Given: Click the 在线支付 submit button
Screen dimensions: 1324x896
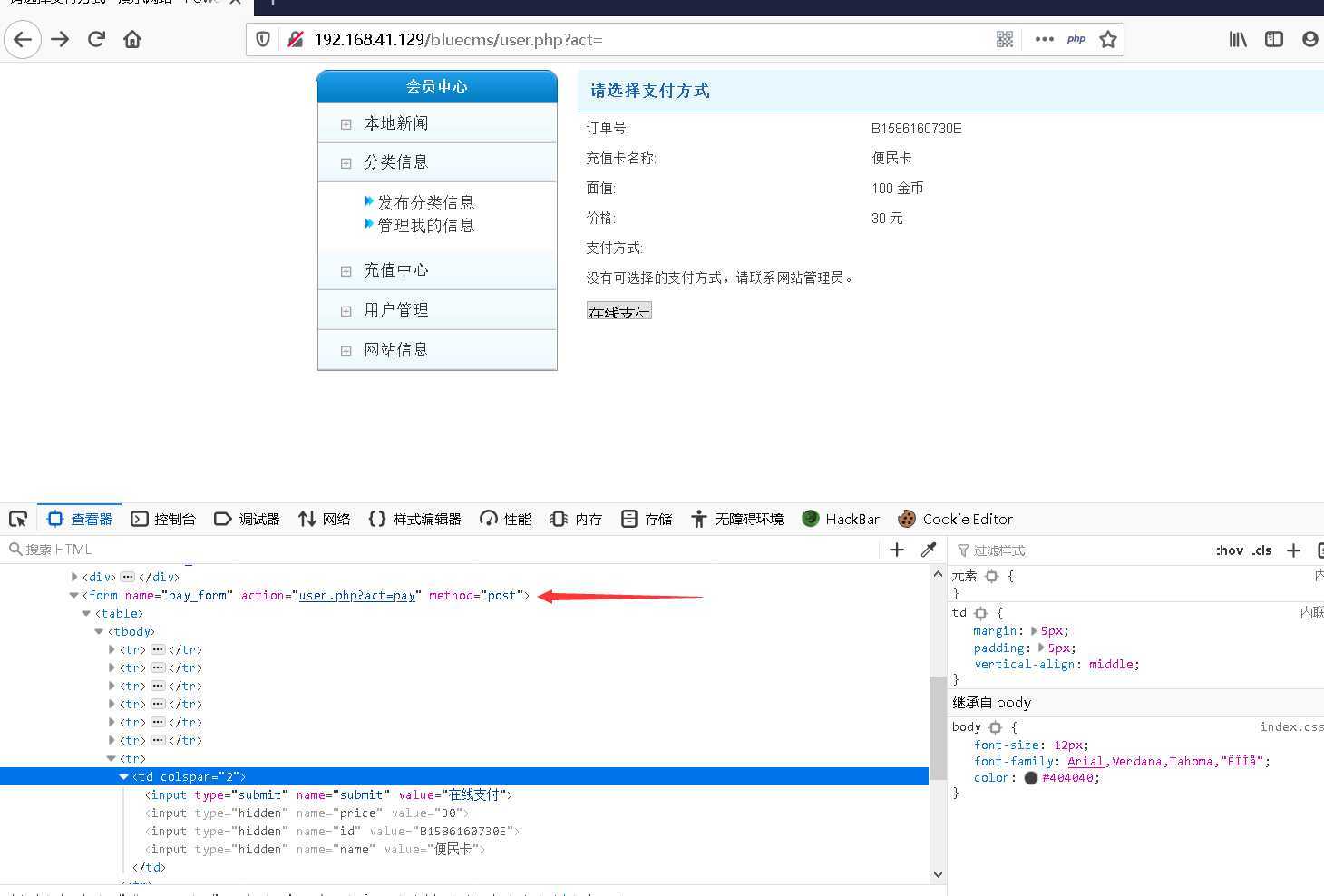Looking at the screenshot, I should pos(619,311).
